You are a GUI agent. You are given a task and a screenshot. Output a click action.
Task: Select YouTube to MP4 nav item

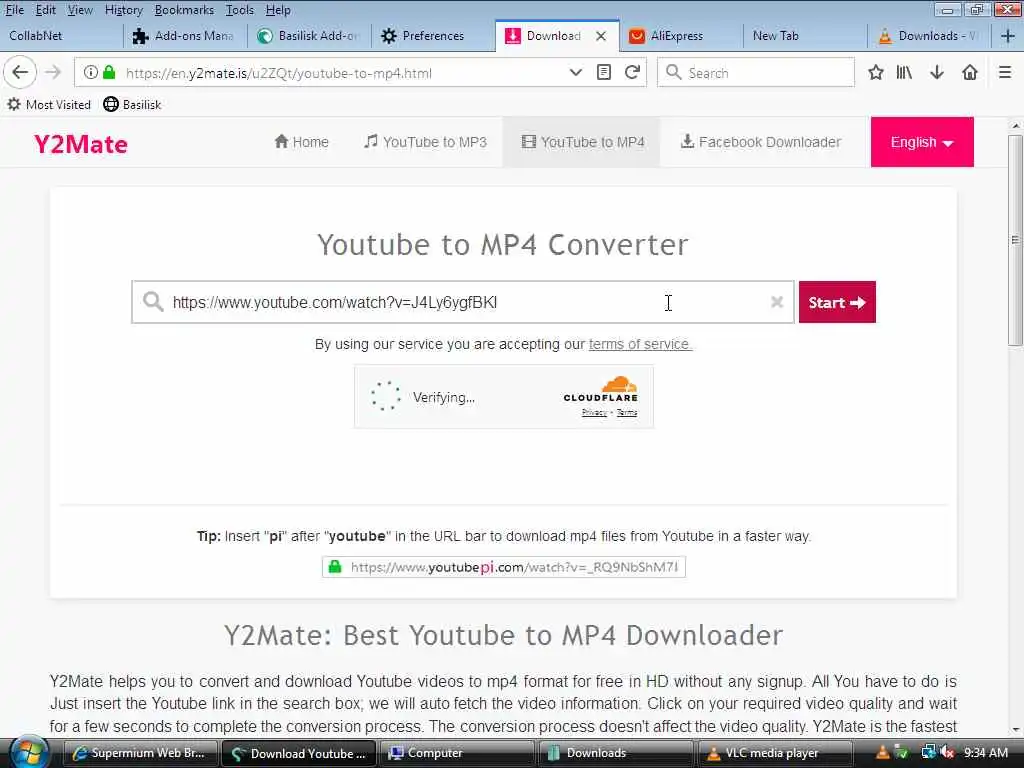583,142
